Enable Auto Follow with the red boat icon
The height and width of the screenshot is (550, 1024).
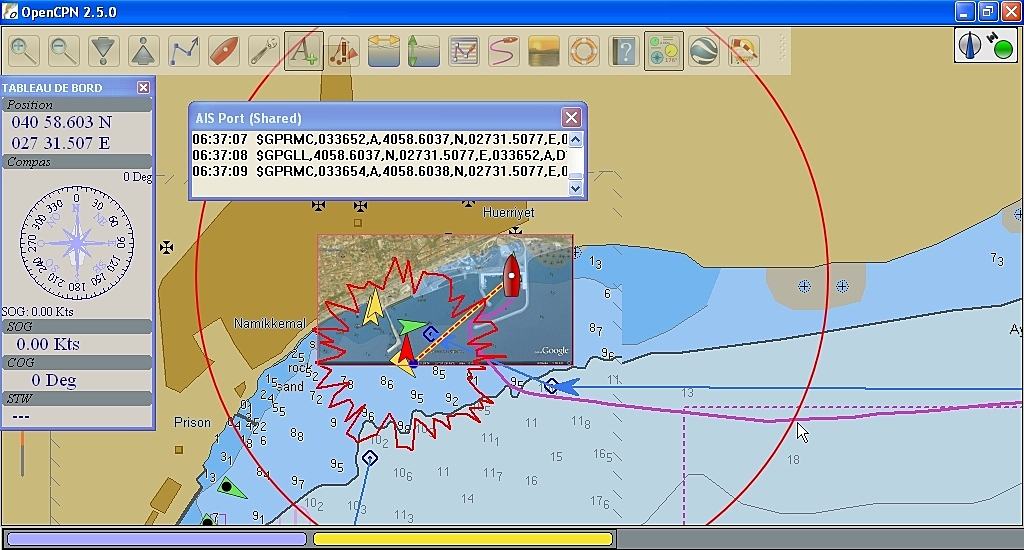coord(224,51)
